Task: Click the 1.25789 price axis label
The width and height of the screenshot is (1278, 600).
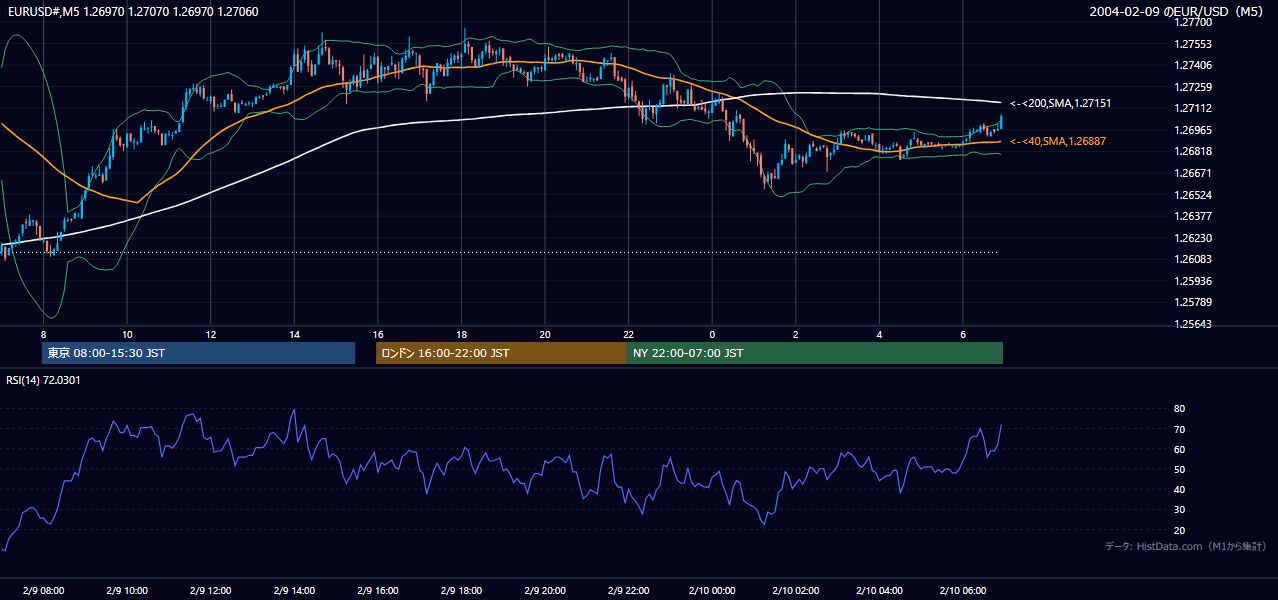Action: (1194, 302)
